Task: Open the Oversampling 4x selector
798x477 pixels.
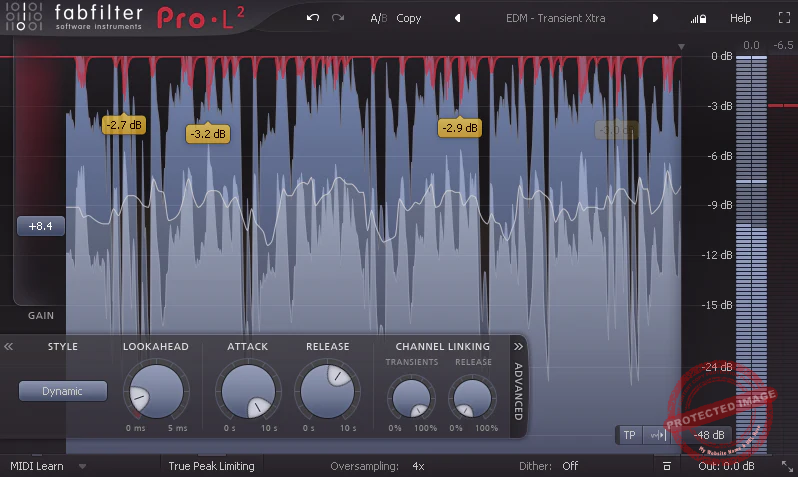Action: pyautogui.click(x=418, y=466)
